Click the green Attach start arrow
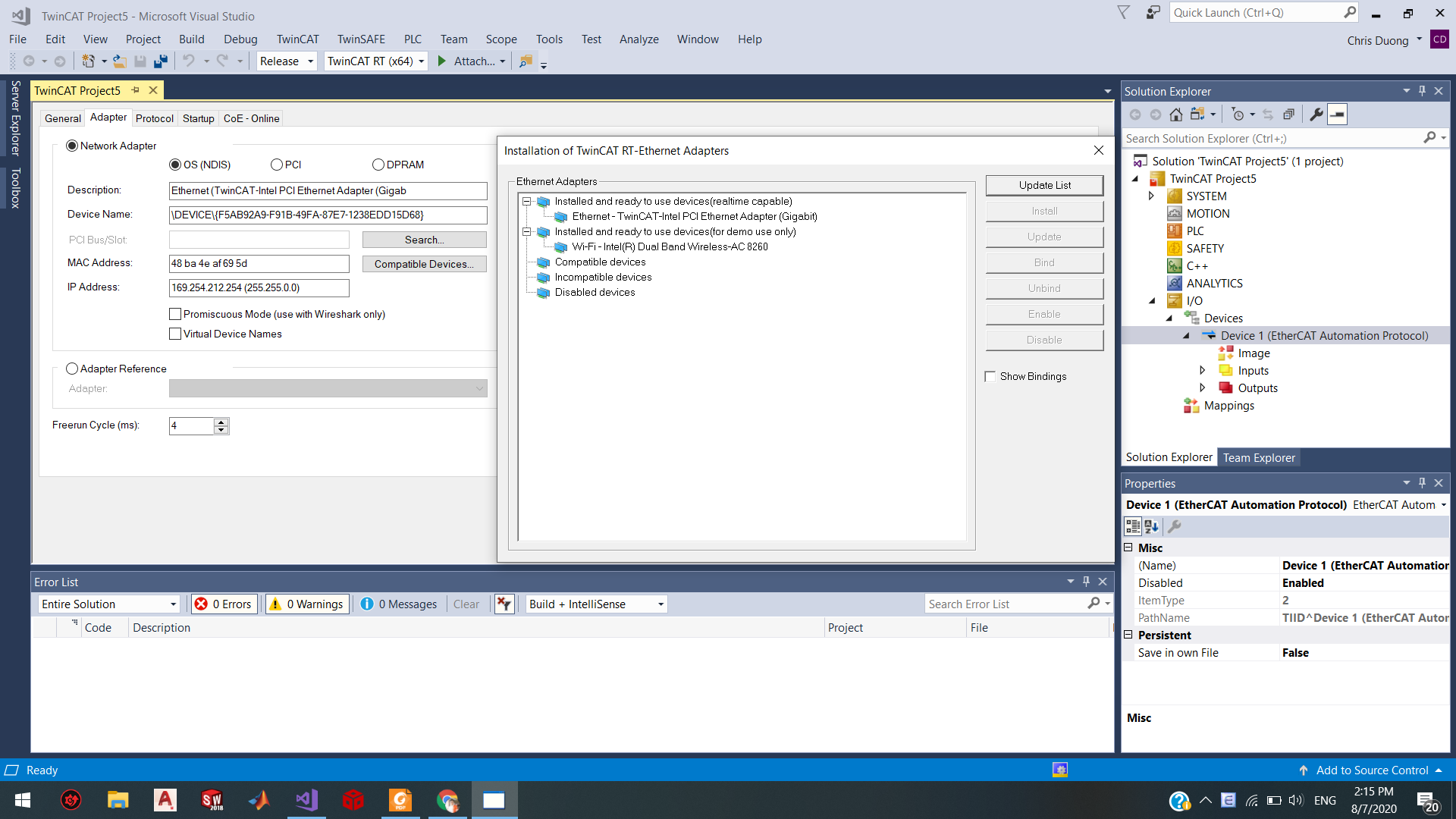 coord(442,61)
